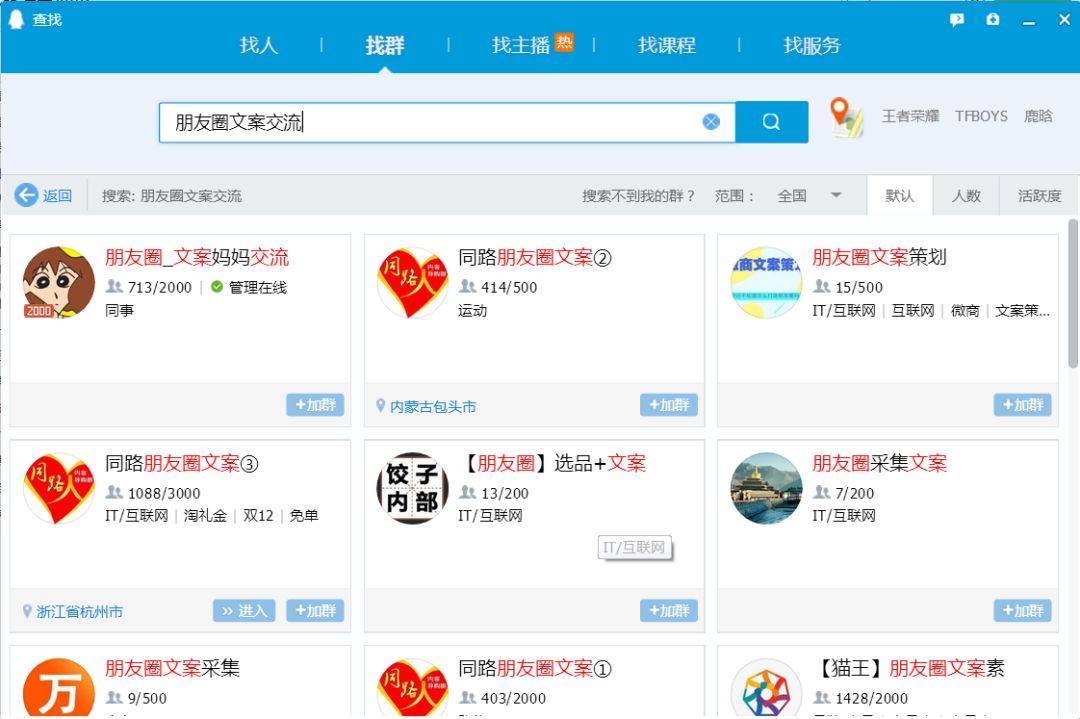Join group 朋友圈文案策划 via 加群

[x=1022, y=404]
